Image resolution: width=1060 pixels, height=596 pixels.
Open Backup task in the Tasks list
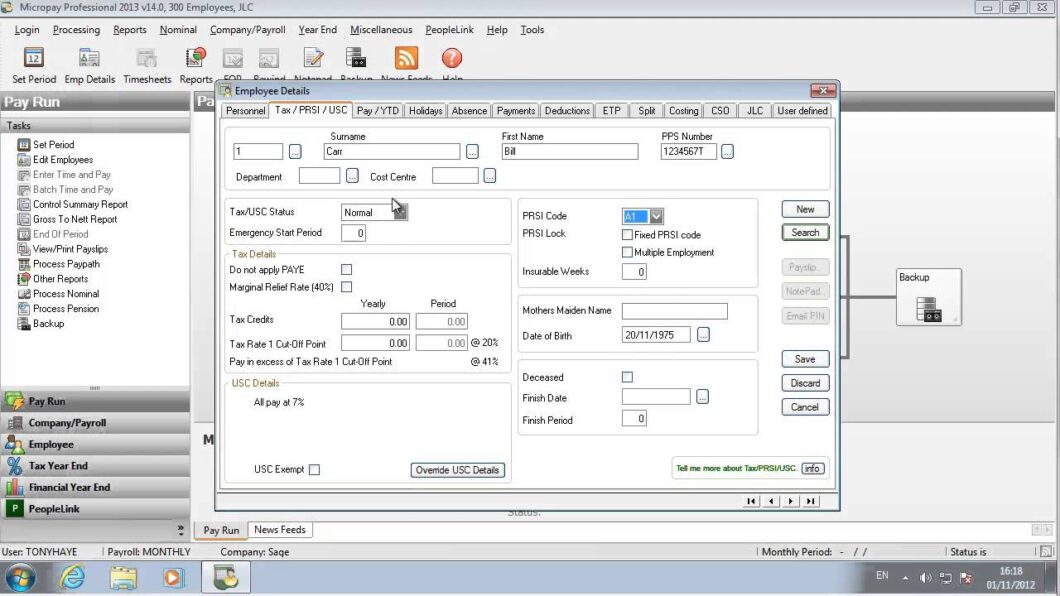[x=48, y=323]
